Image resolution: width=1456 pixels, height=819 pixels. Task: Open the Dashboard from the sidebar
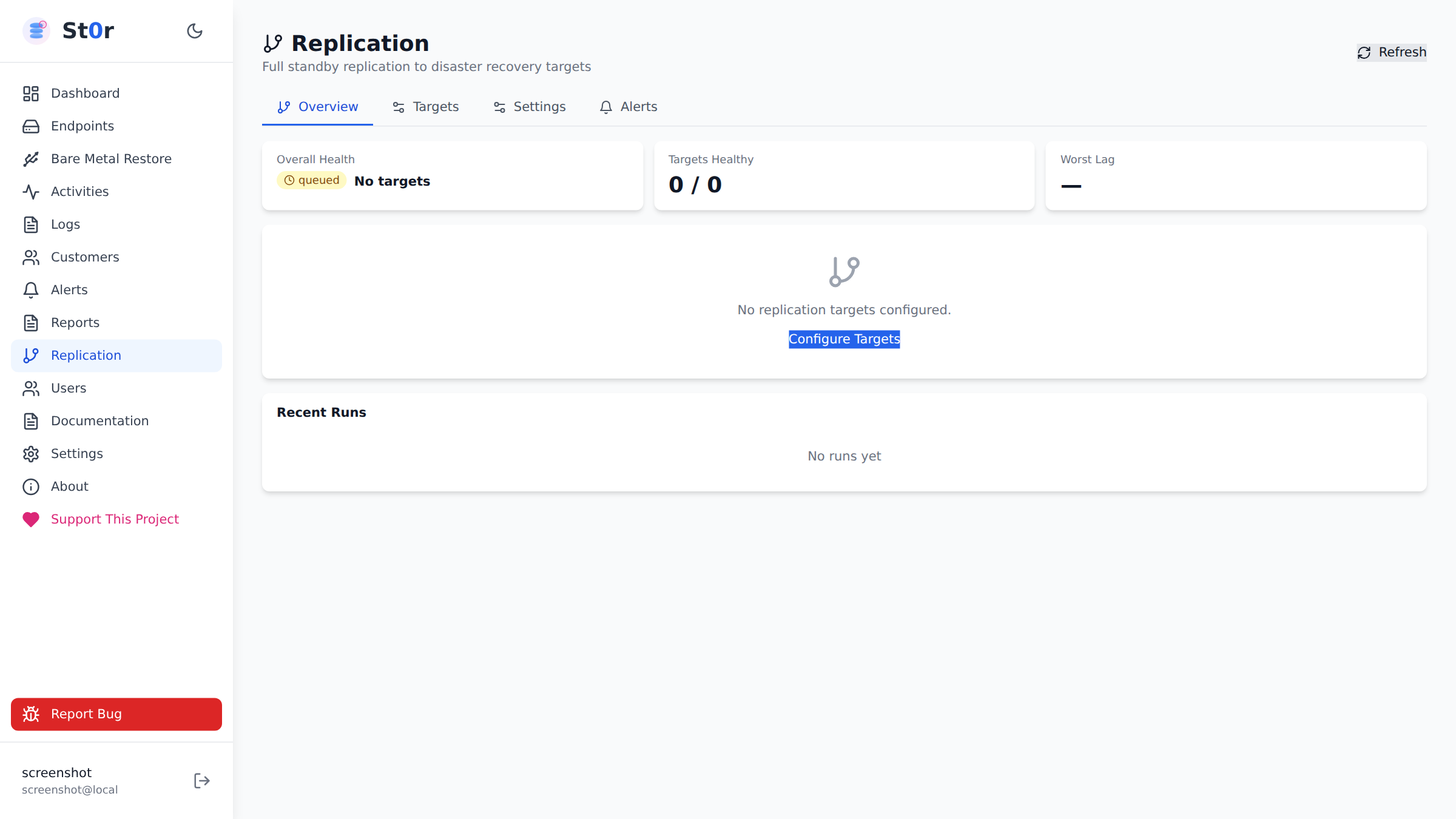(x=85, y=93)
